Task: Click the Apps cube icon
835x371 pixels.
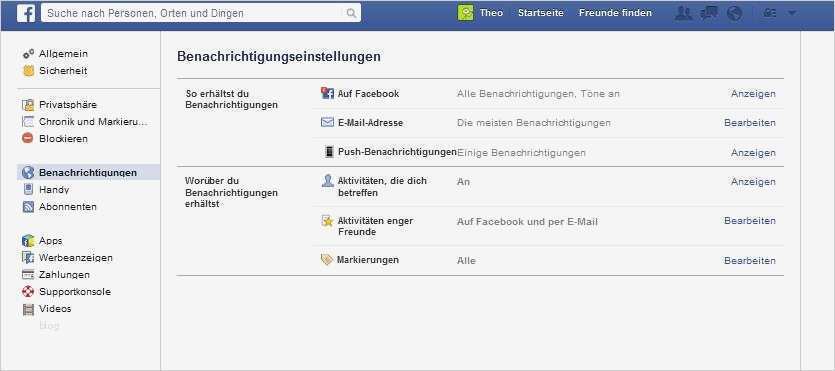Action: [28, 241]
